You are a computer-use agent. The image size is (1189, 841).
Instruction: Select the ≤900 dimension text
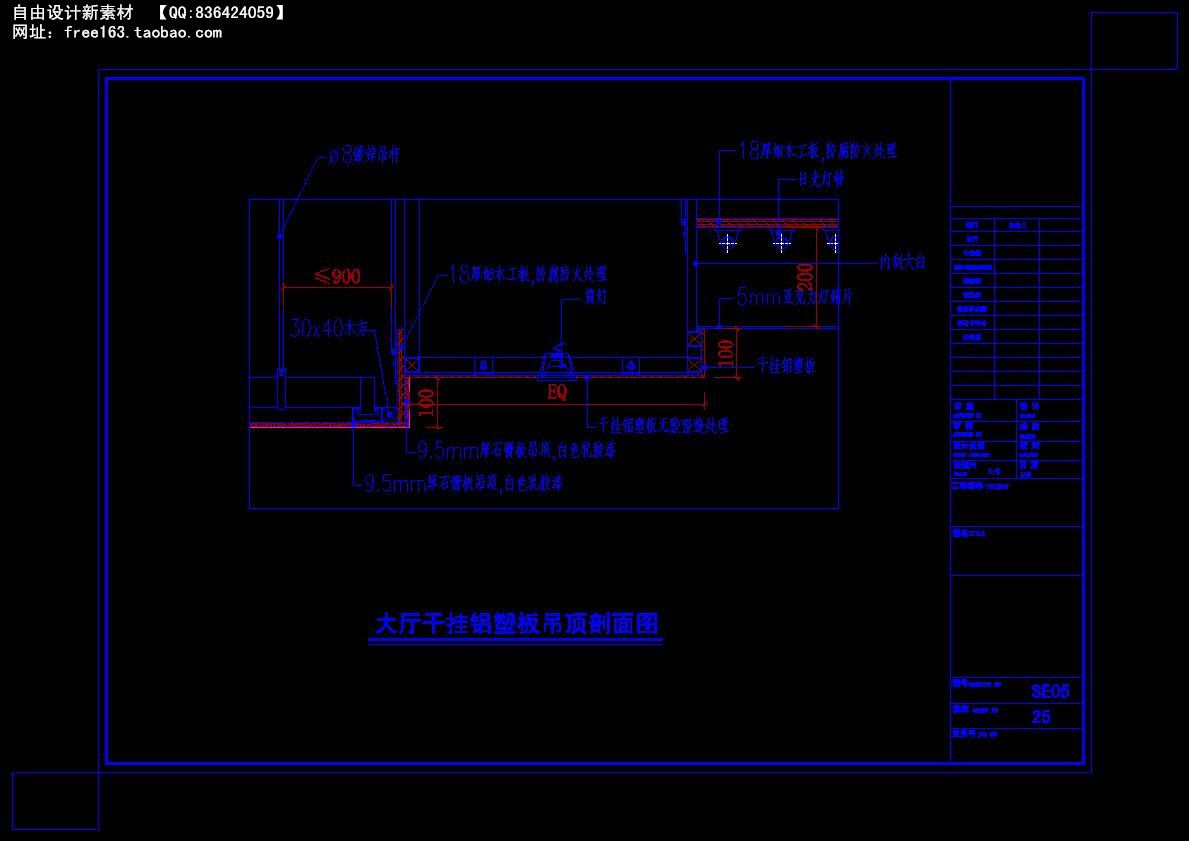click(x=337, y=275)
